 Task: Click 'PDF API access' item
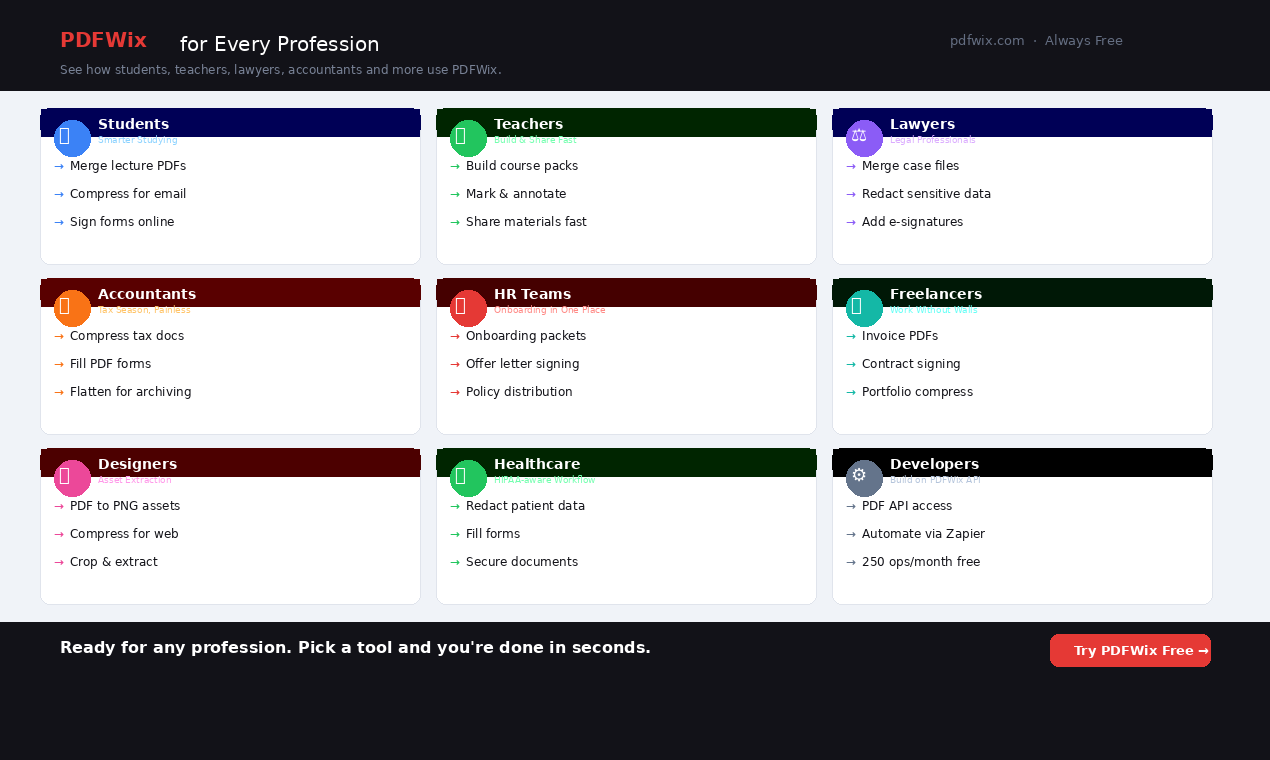pyautogui.click(x=907, y=506)
